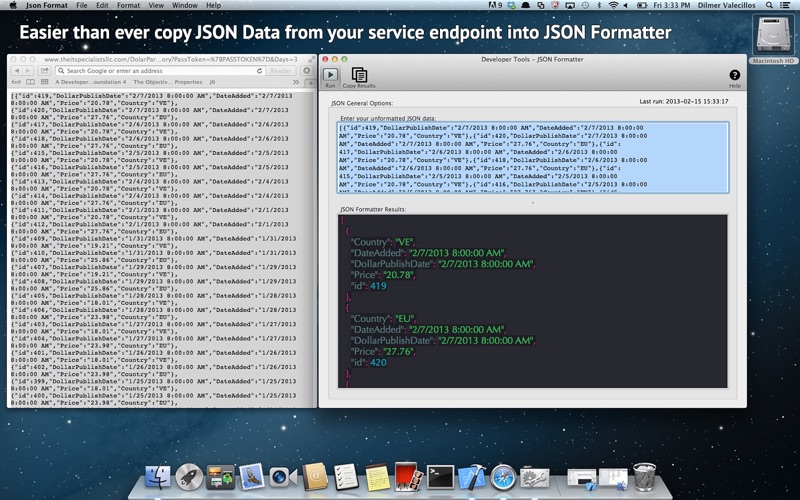Open Finder from the Dock
Viewport: 800px width, 500px height.
[x=158, y=477]
